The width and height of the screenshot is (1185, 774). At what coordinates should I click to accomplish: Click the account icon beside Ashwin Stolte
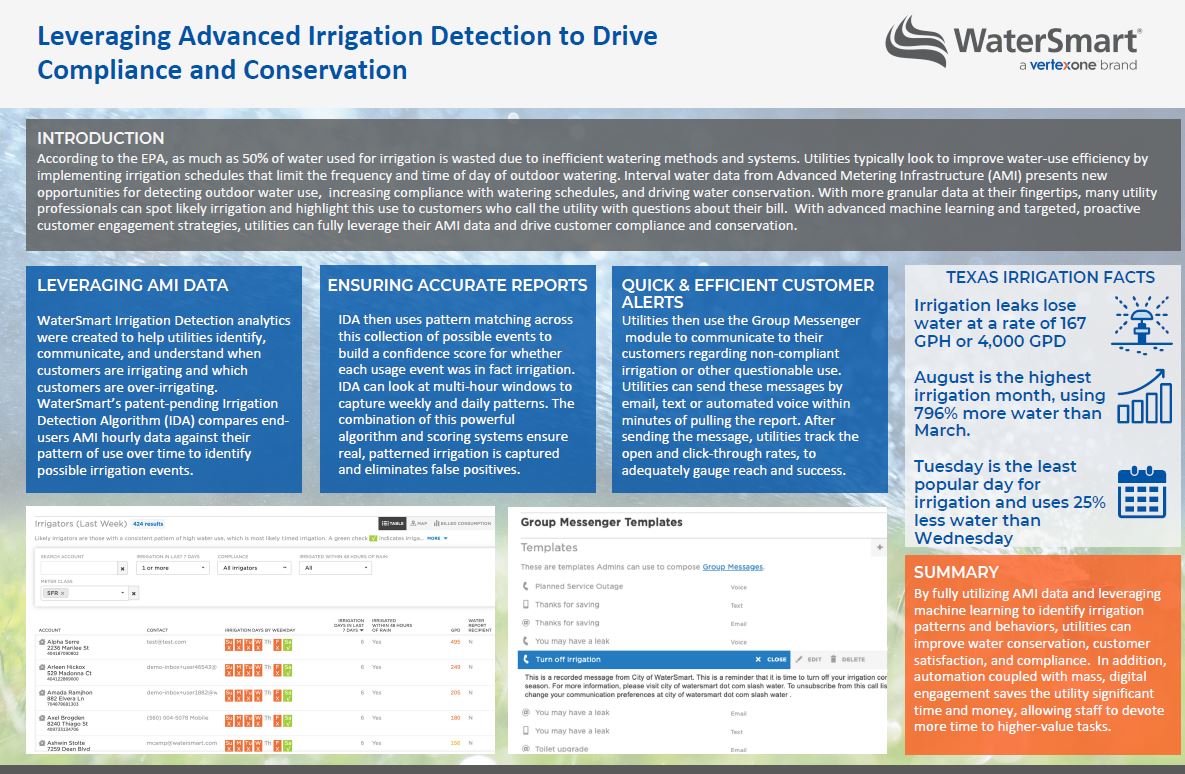tap(42, 743)
